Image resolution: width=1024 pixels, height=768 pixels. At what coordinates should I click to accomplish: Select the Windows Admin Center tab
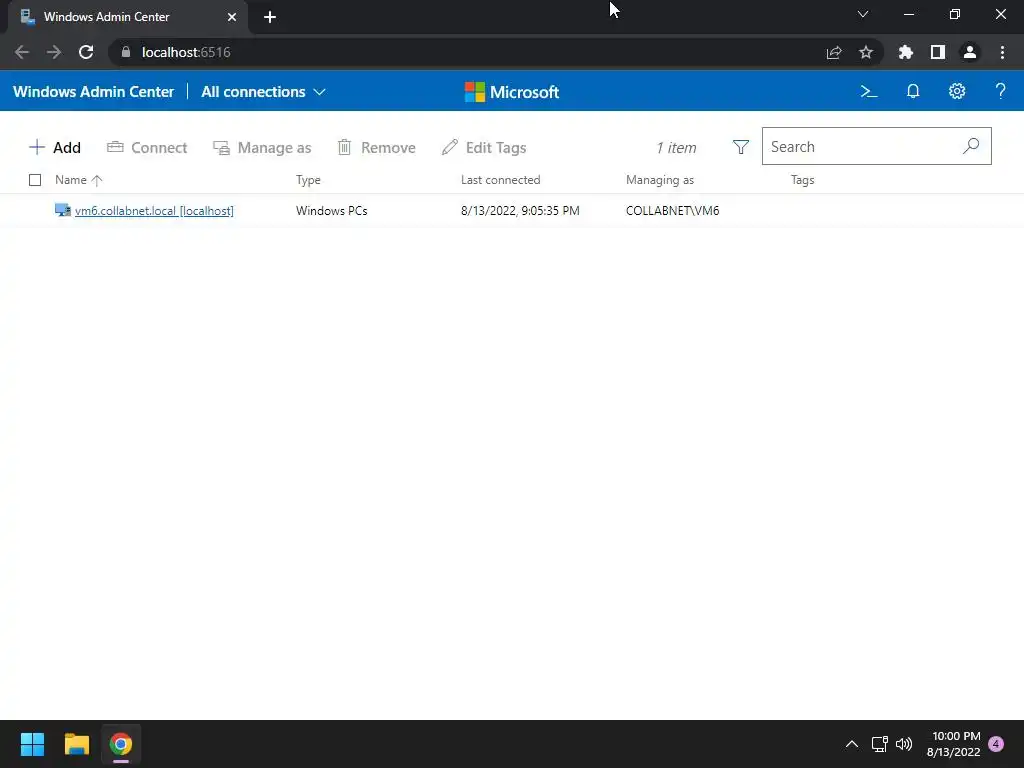(x=128, y=17)
